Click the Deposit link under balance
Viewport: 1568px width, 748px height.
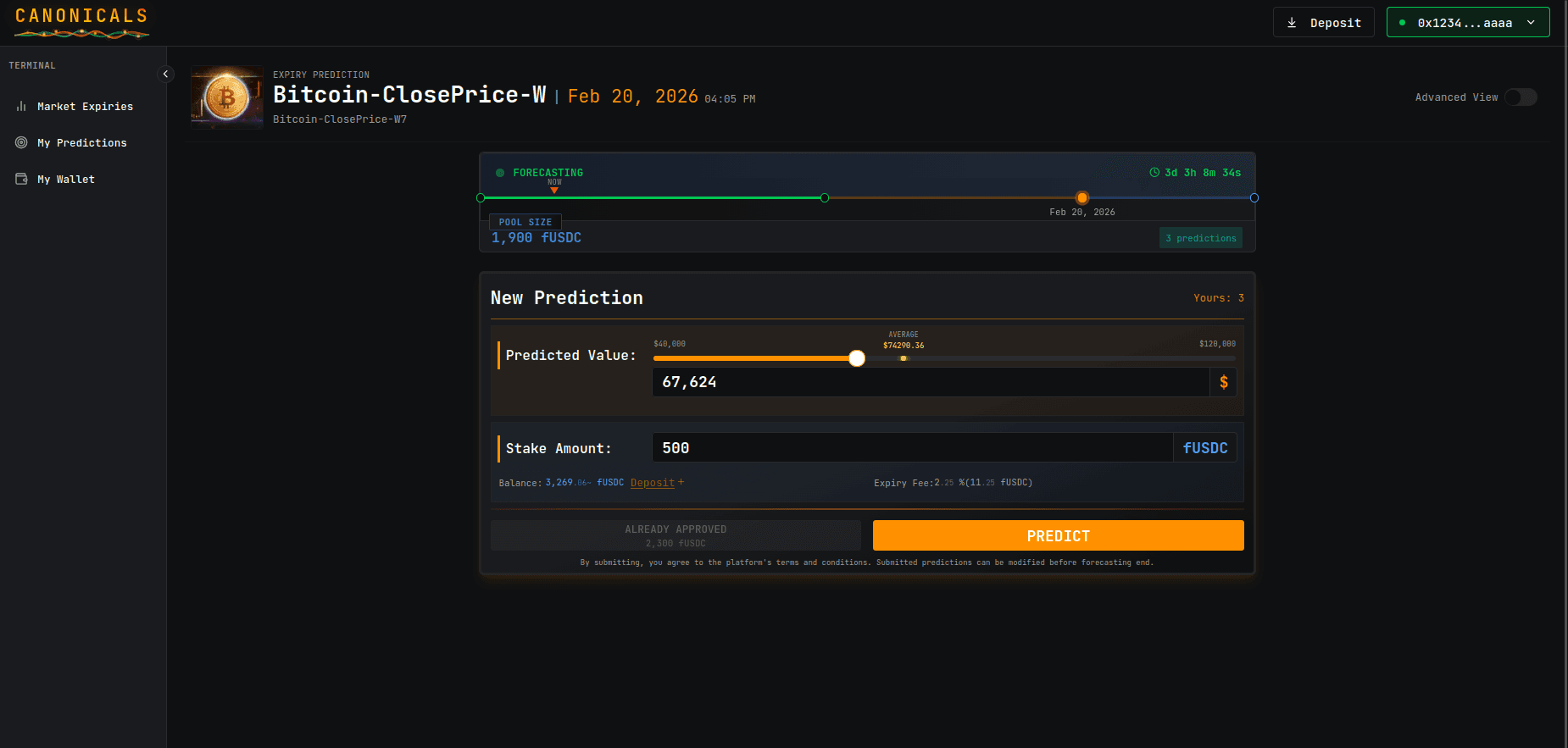(653, 483)
